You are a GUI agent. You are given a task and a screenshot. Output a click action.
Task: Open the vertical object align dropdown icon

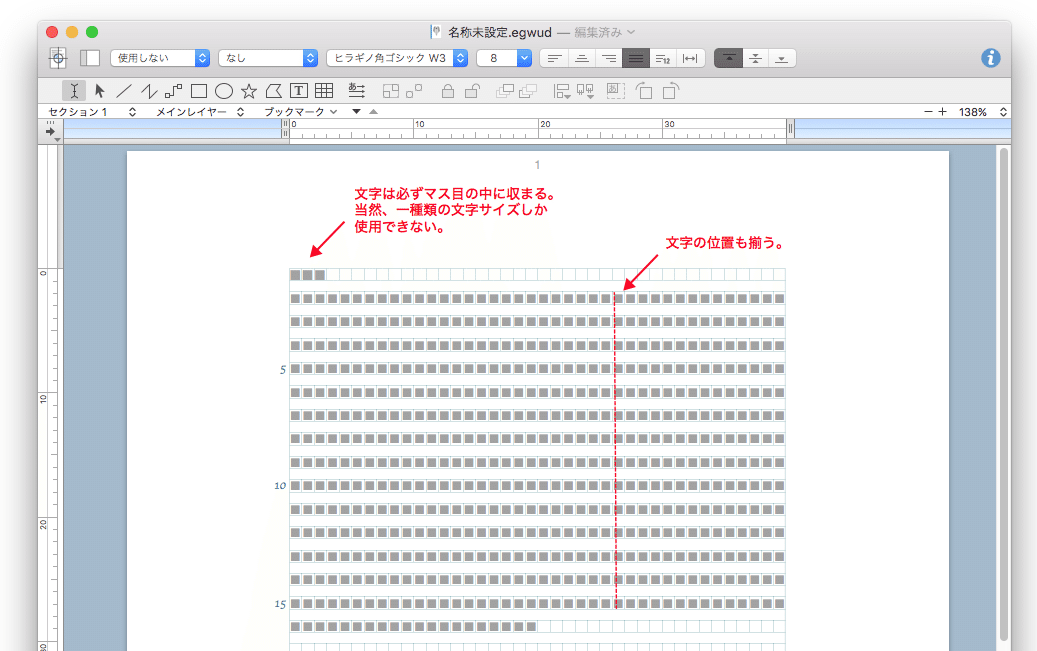click(585, 91)
